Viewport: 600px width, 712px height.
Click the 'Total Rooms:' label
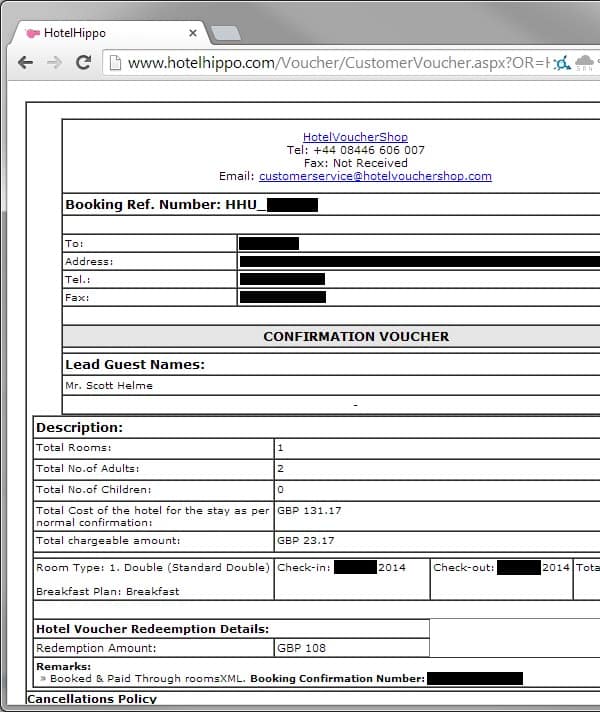pyautogui.click(x=74, y=448)
